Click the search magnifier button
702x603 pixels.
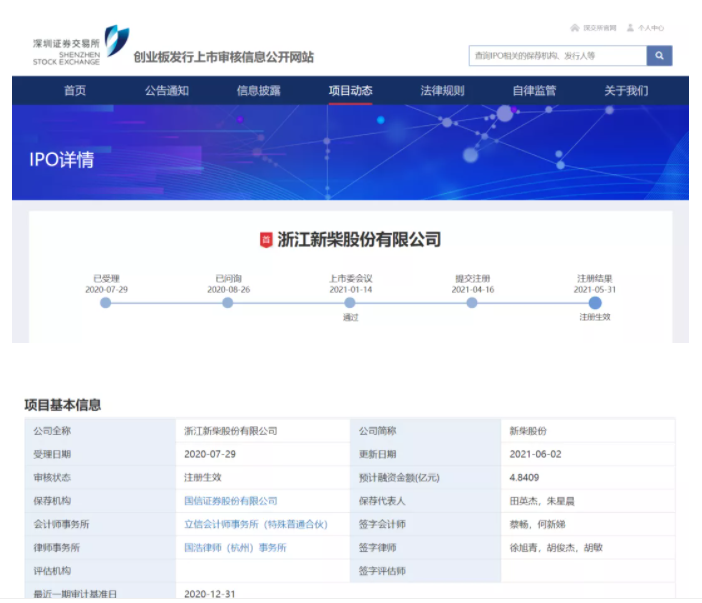pyautogui.click(x=659, y=56)
